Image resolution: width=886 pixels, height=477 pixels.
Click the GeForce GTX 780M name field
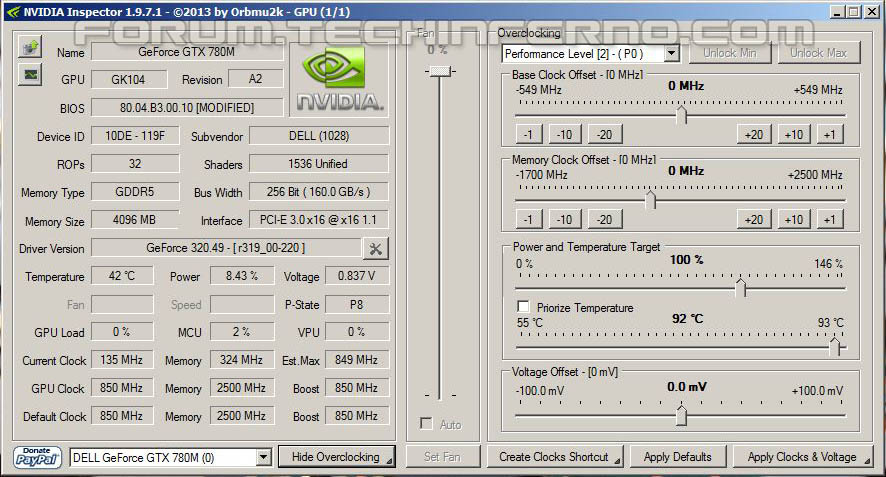[x=187, y=52]
